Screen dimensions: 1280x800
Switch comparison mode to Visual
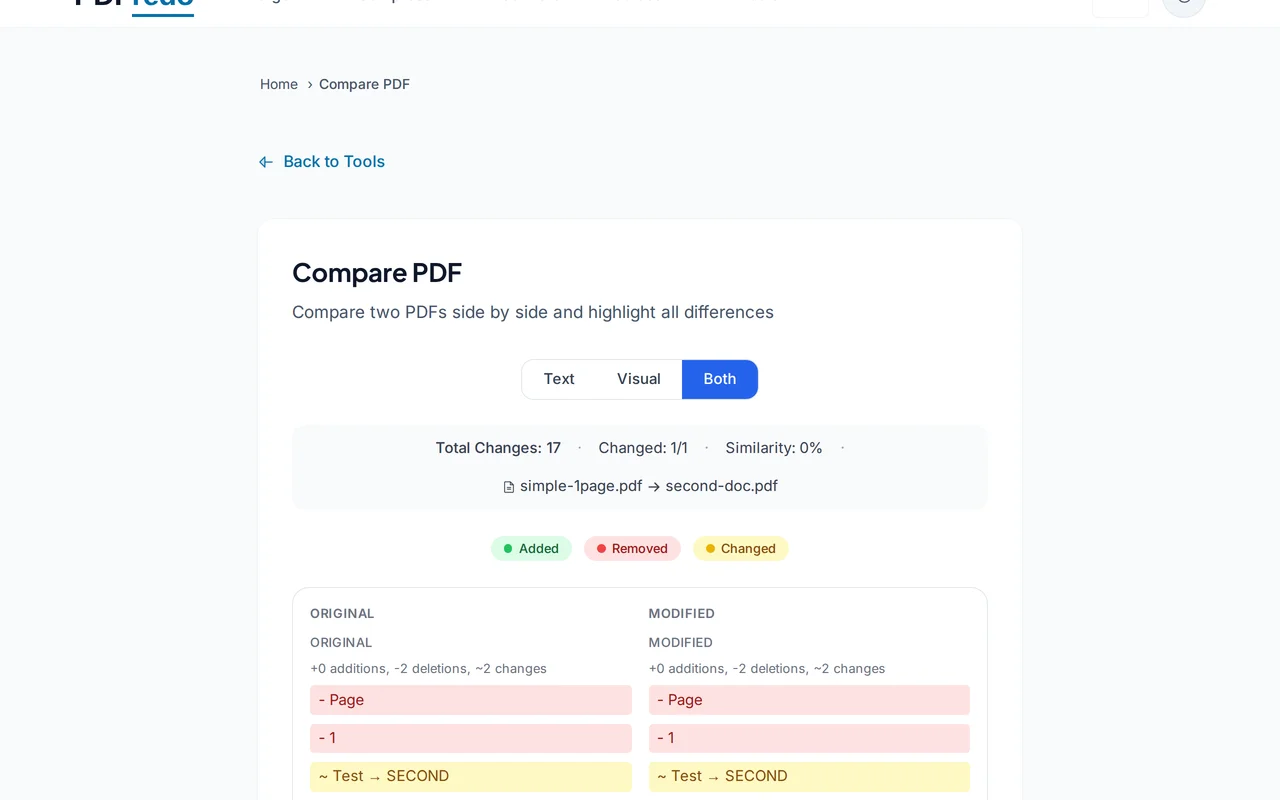pyautogui.click(x=638, y=379)
